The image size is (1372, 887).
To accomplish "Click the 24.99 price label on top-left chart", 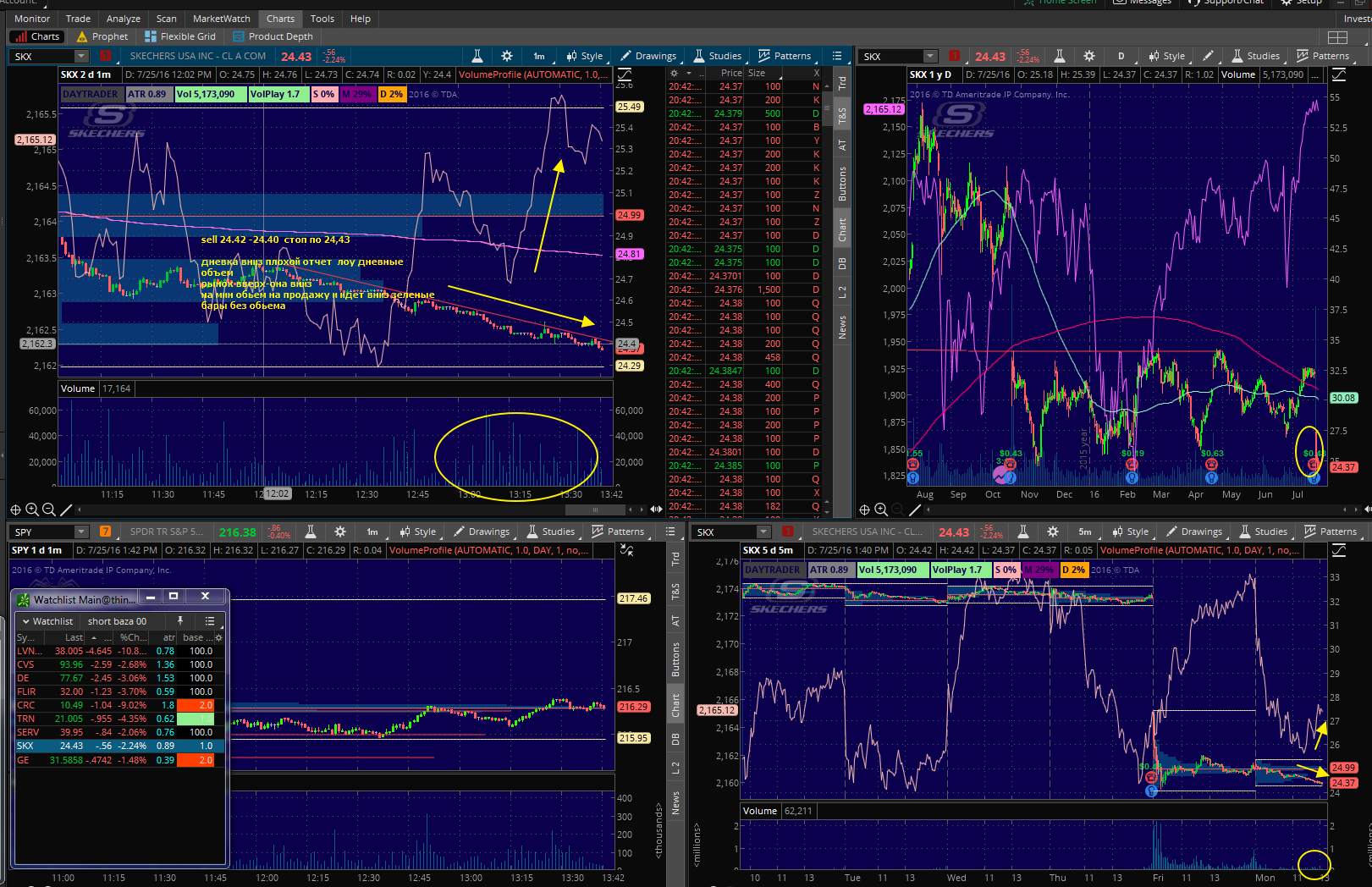I will pos(630,215).
